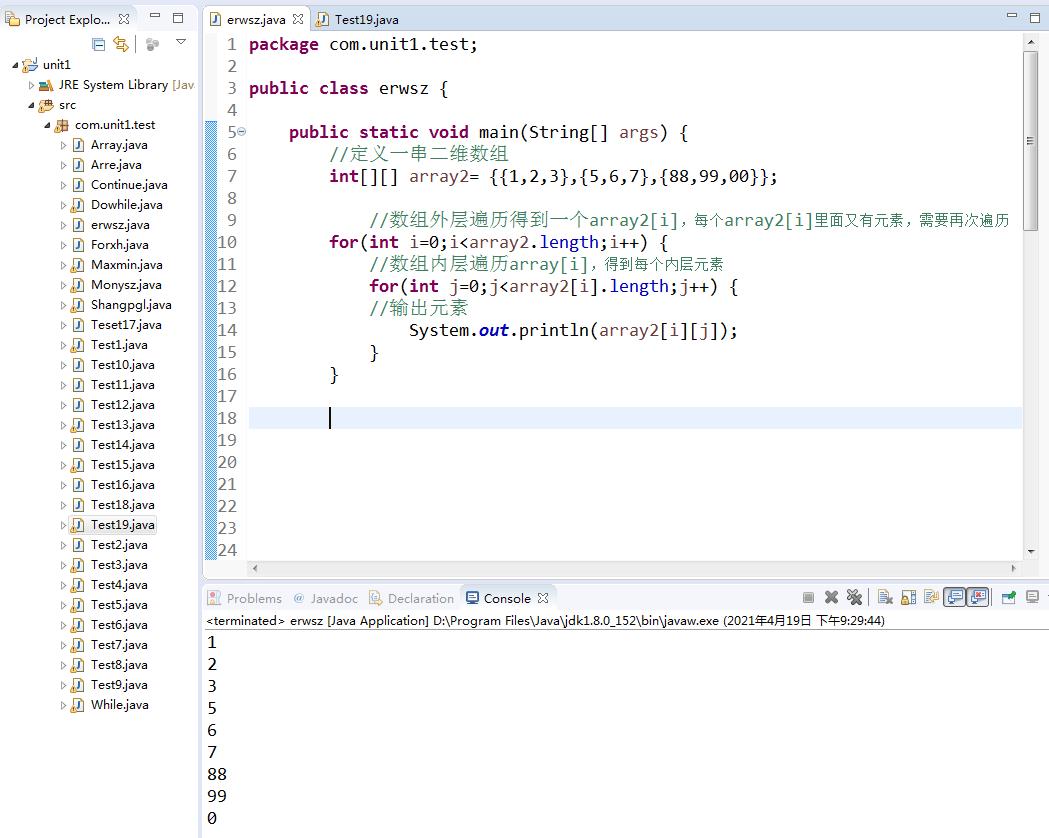Expand the Array.java file node
The height and width of the screenshot is (838, 1049).
pos(63,145)
